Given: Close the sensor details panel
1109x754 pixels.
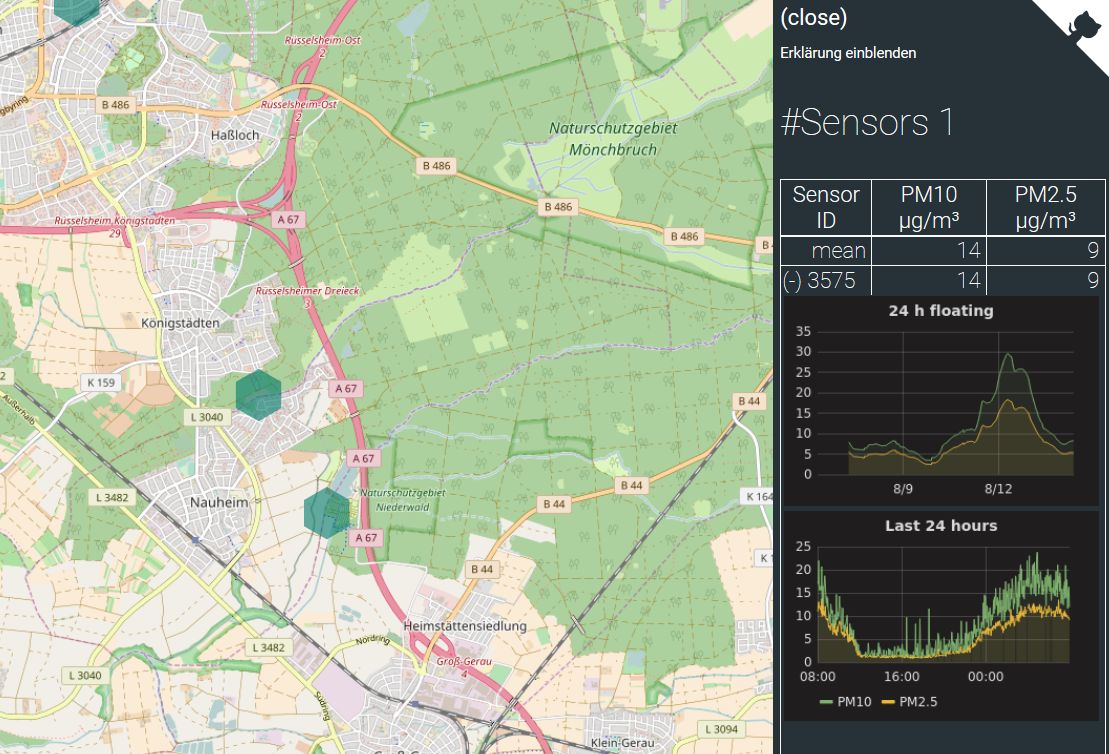Looking at the screenshot, I should point(813,18).
